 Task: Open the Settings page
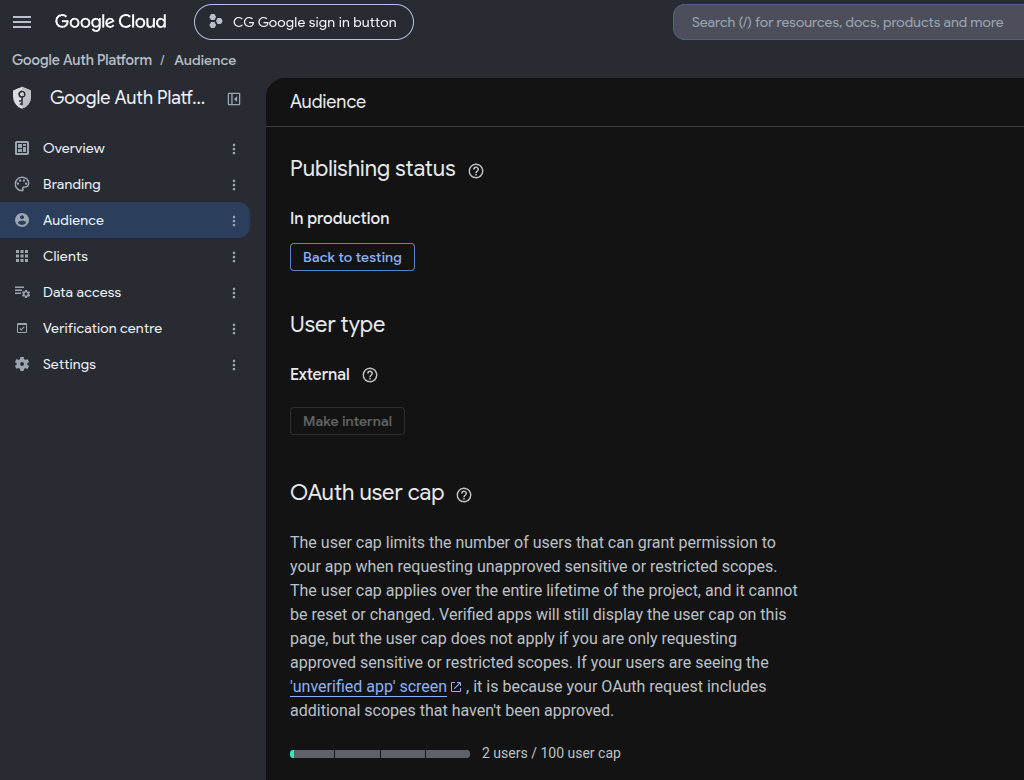coord(125,364)
